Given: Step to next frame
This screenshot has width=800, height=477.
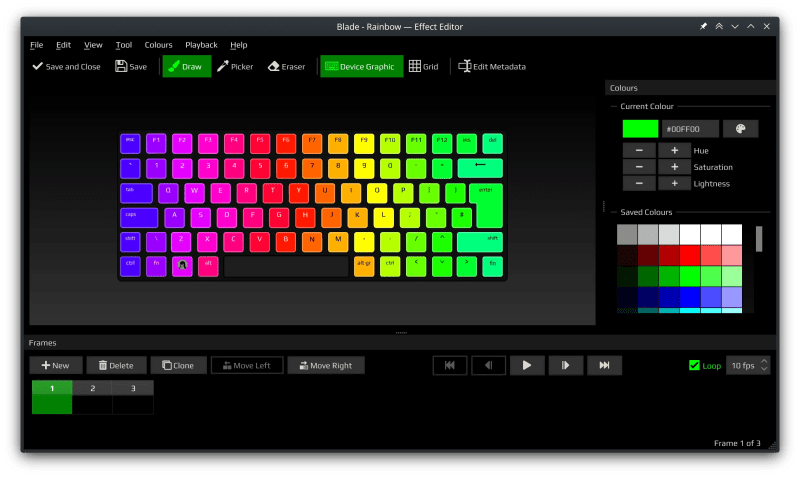Looking at the screenshot, I should pyautogui.click(x=565, y=365).
